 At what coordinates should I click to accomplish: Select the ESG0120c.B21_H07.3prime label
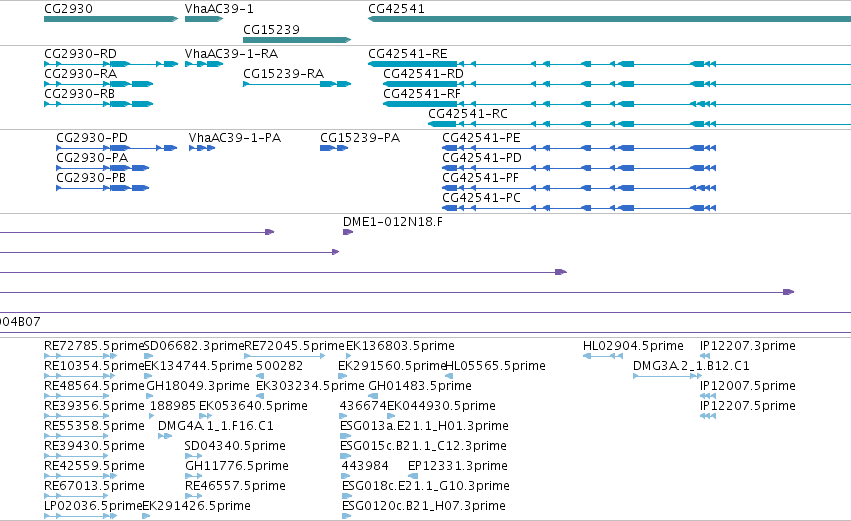tap(424, 507)
